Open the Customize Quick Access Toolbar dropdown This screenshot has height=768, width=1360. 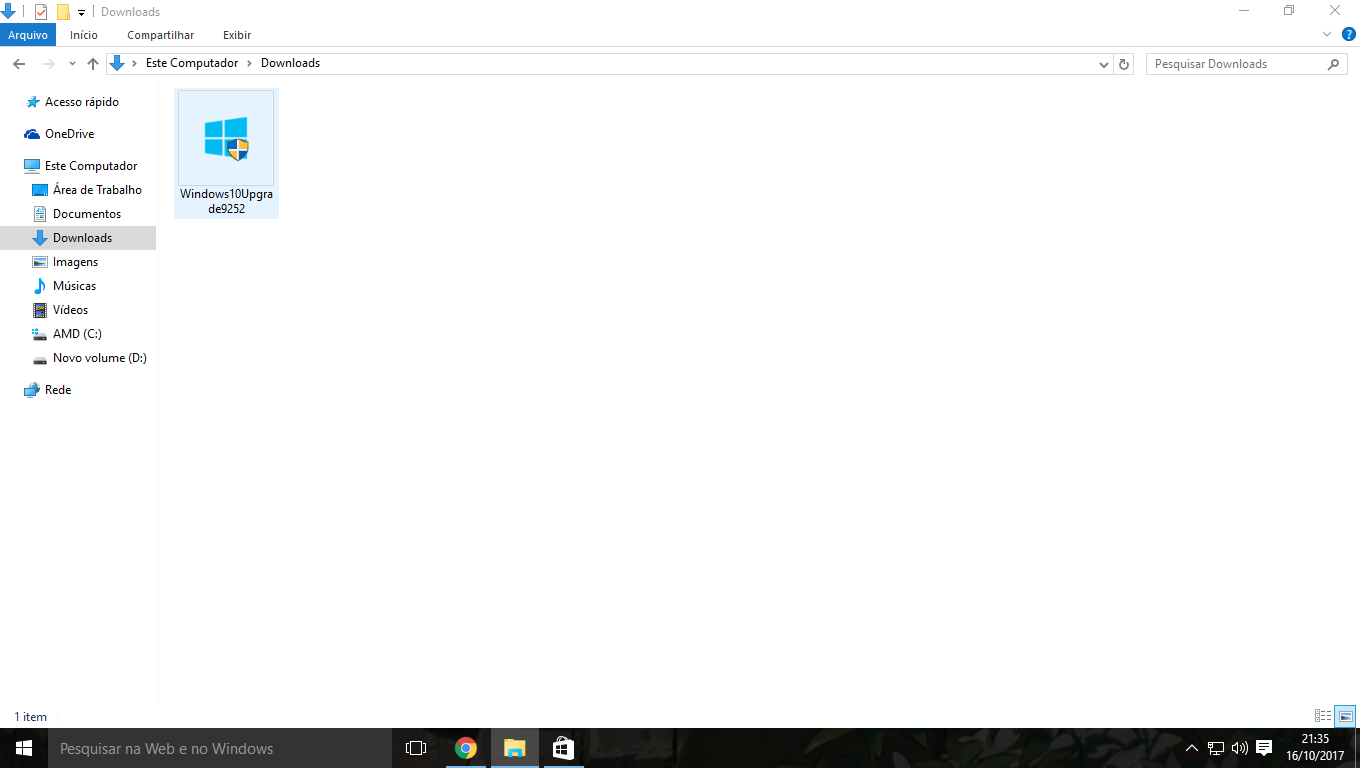coord(82,12)
